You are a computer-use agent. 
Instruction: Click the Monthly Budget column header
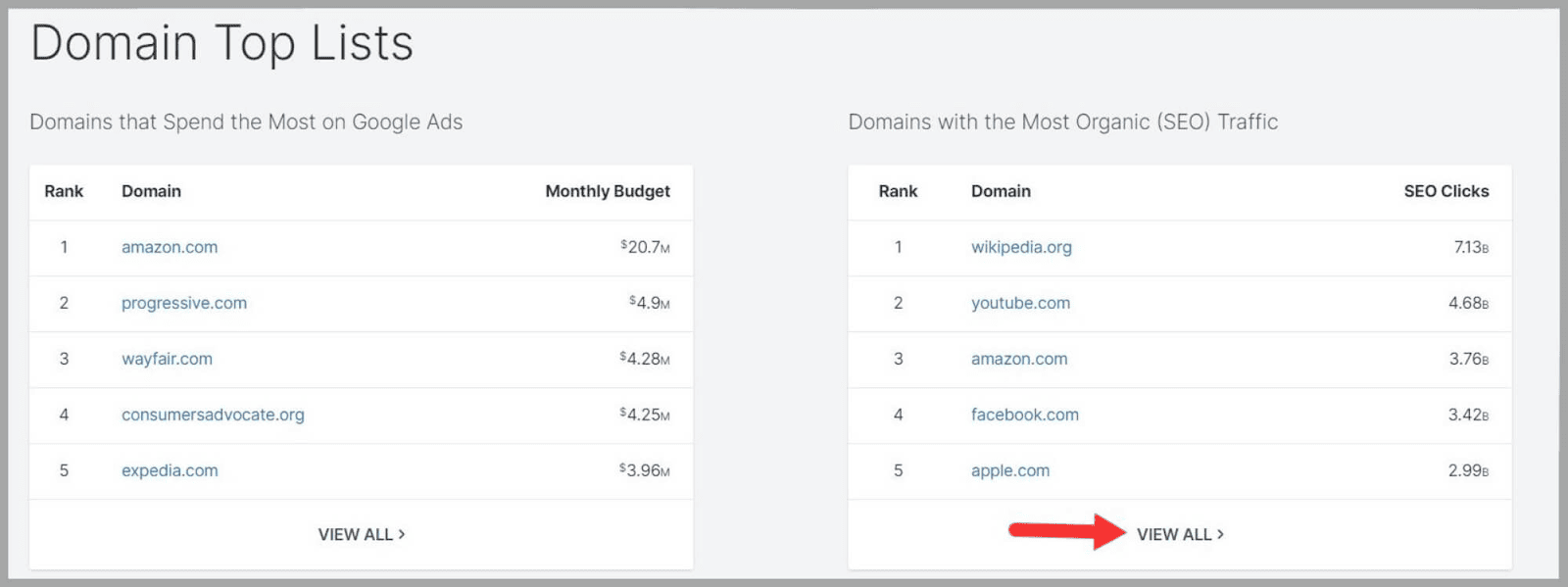pos(607,191)
